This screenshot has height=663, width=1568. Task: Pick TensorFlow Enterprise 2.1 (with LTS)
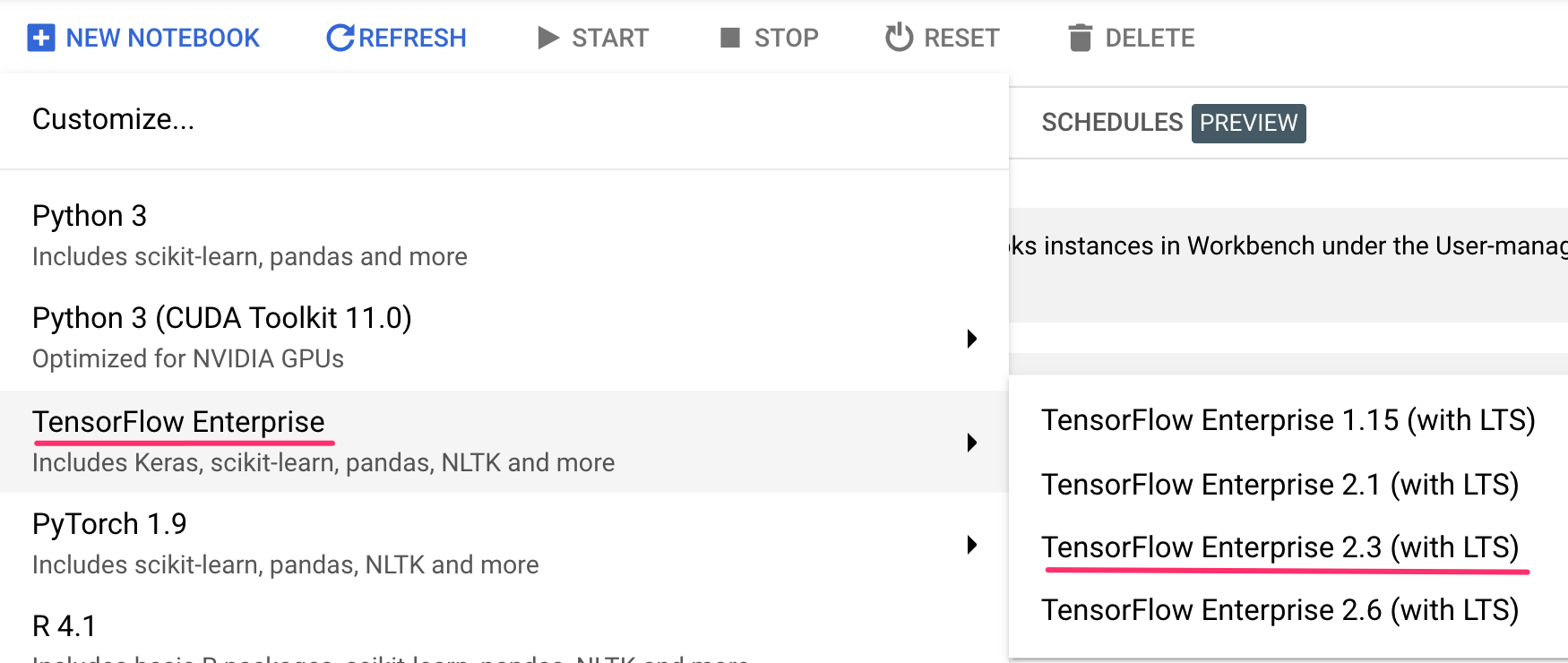click(x=1279, y=485)
